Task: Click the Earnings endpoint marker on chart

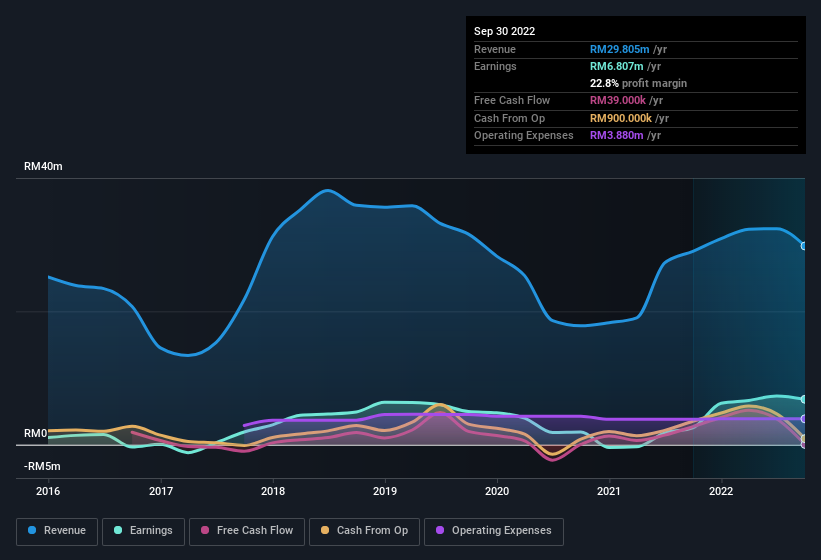Action: click(x=804, y=399)
